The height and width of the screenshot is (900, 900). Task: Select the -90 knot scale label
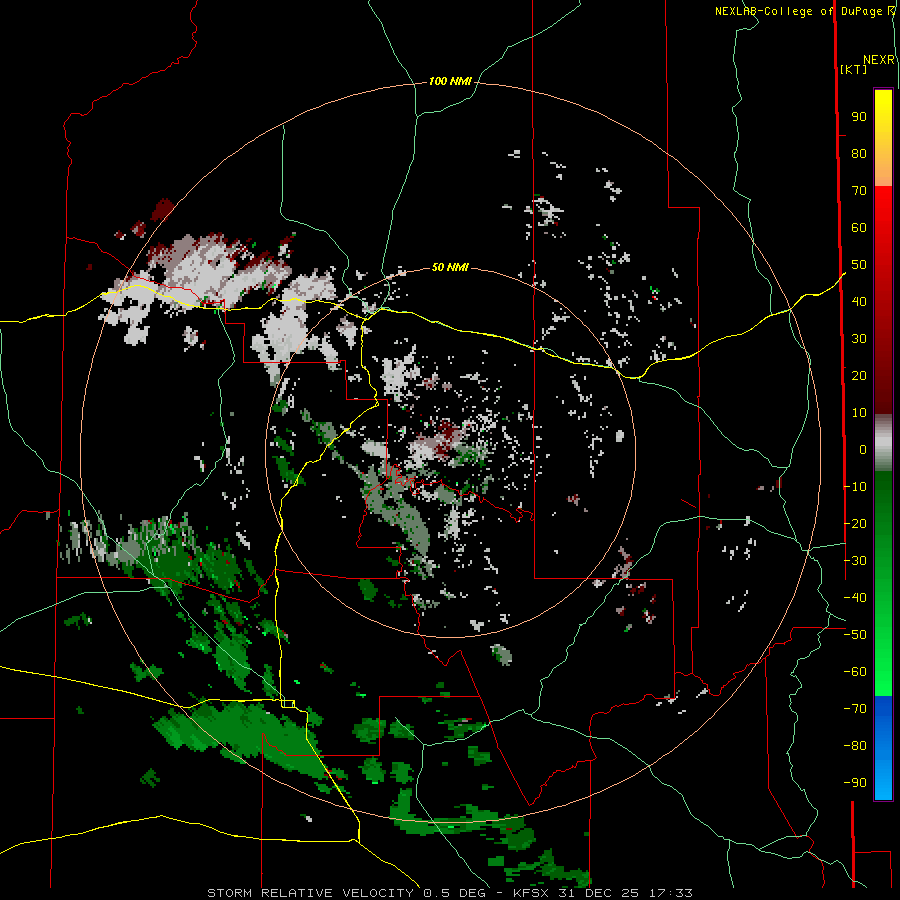click(855, 783)
